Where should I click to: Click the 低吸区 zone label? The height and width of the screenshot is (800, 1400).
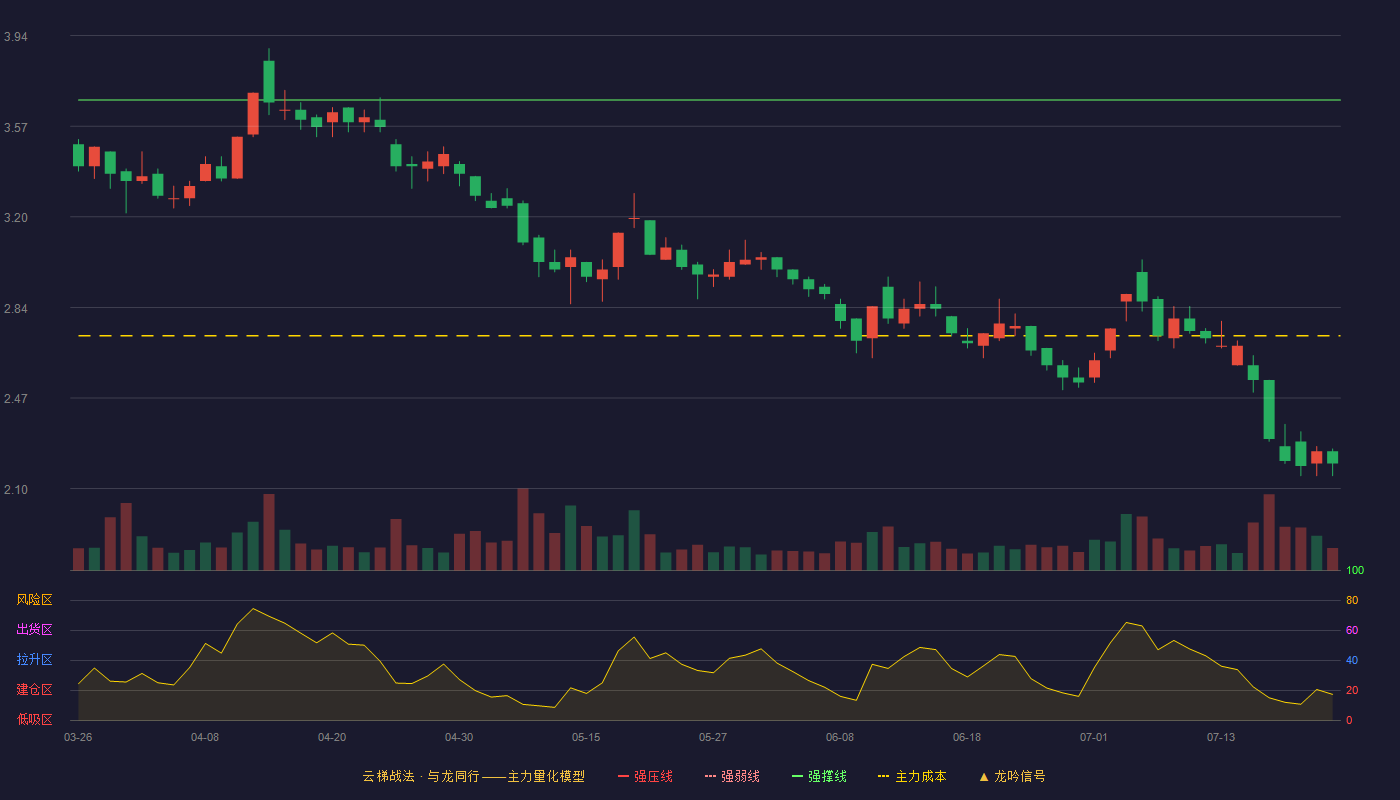pos(34,719)
